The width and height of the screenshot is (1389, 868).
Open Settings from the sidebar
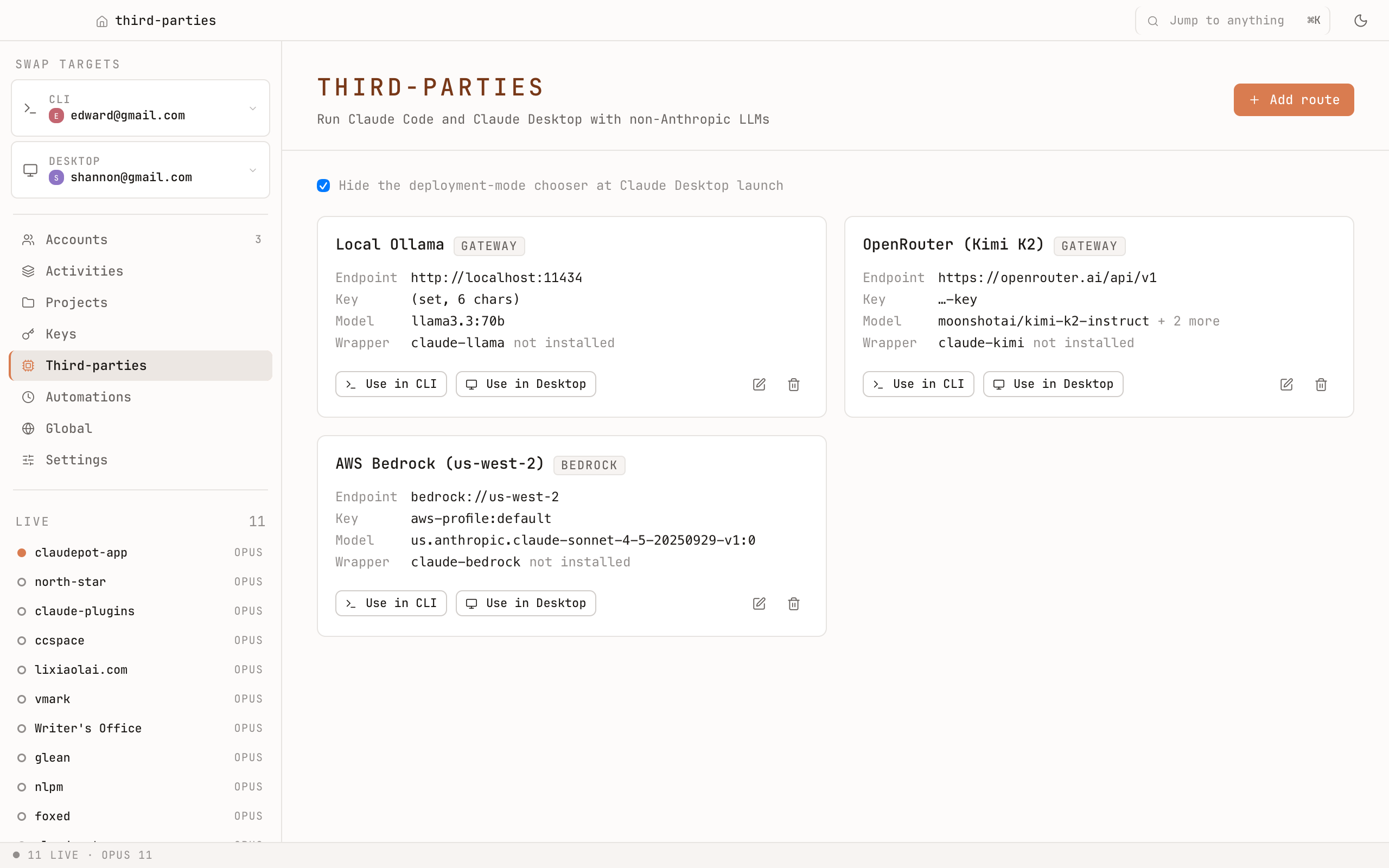click(x=77, y=460)
